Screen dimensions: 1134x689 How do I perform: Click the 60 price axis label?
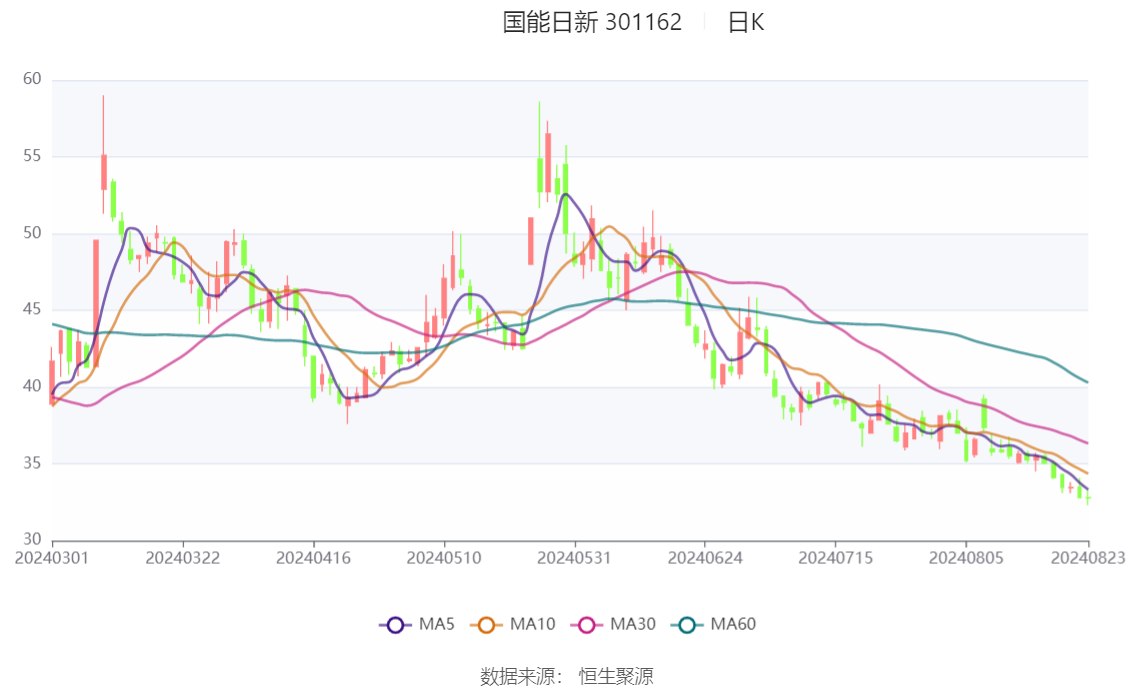[x=32, y=79]
